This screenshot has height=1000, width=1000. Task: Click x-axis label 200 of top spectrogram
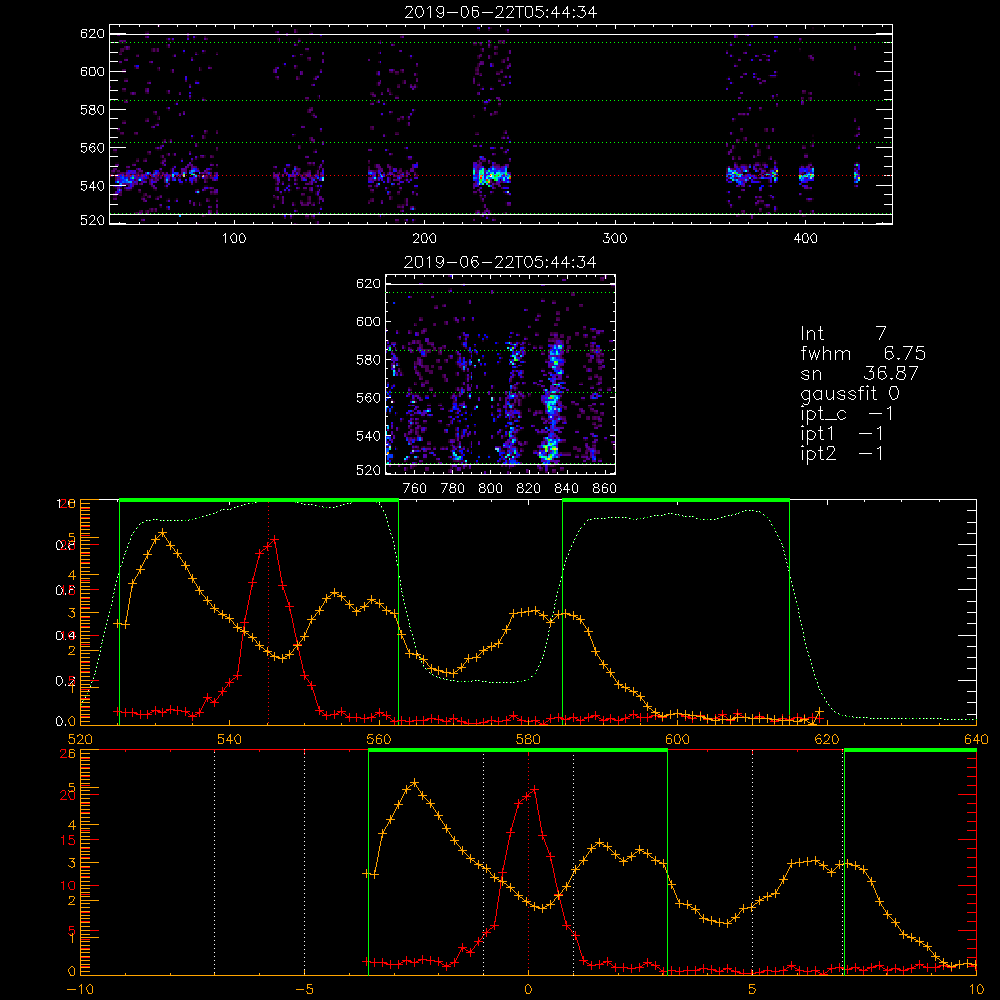424,239
